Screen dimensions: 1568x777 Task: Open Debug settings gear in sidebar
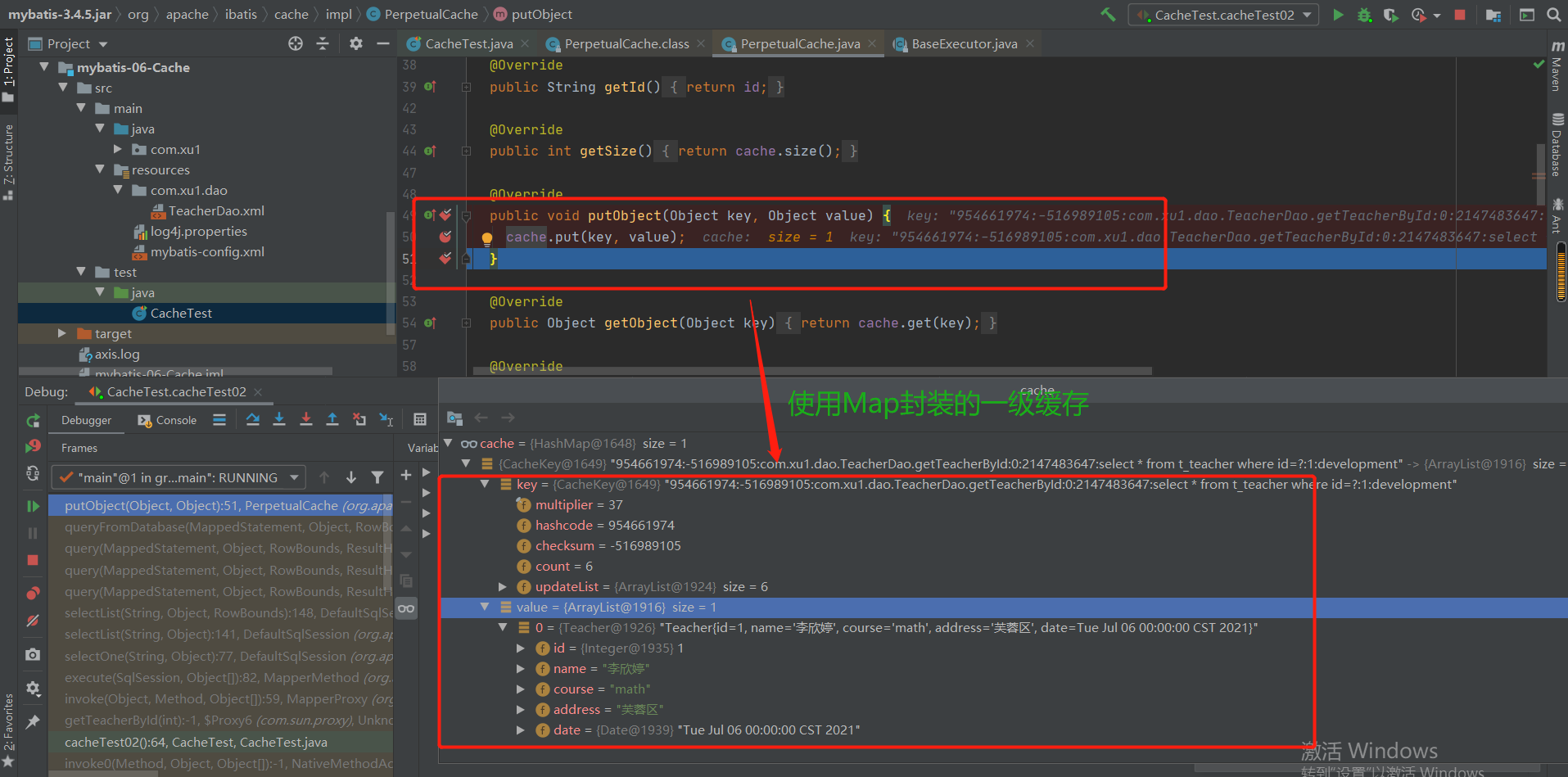[33, 689]
